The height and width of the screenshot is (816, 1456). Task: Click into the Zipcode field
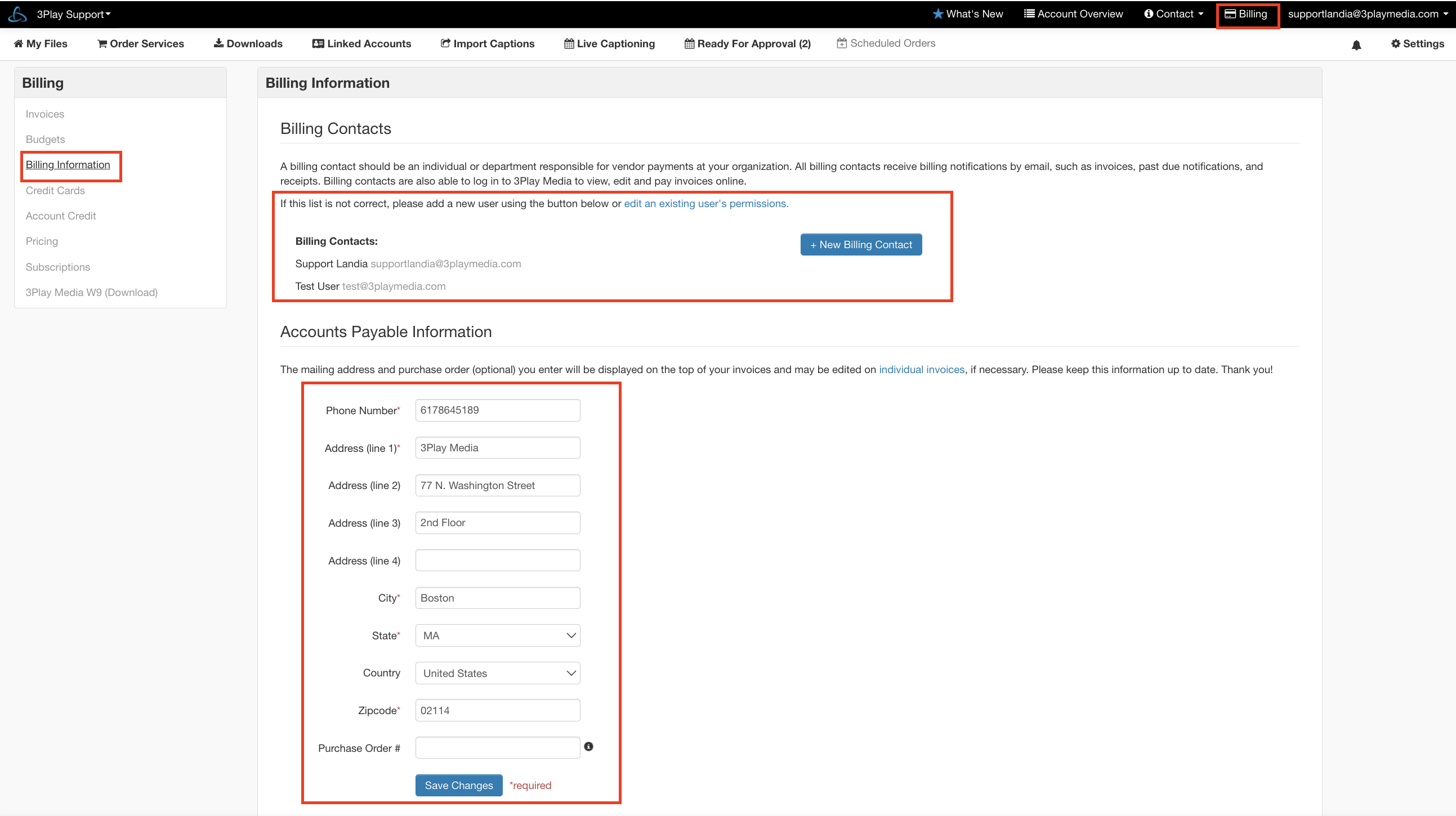[497, 710]
